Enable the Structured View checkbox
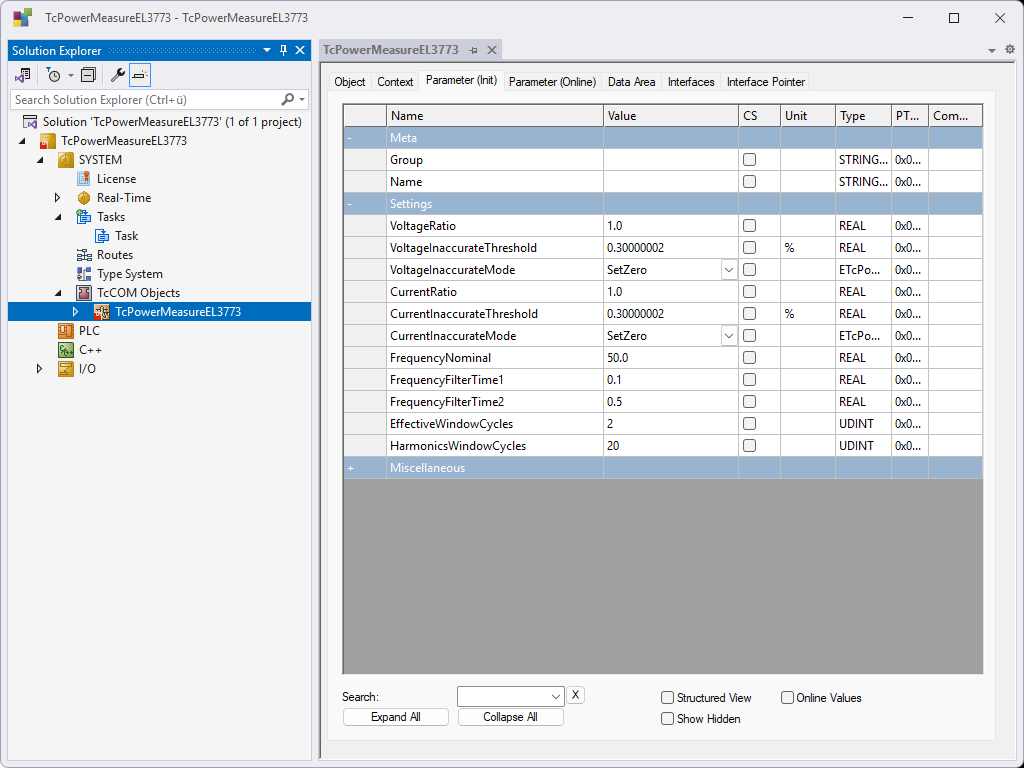 tap(667, 697)
